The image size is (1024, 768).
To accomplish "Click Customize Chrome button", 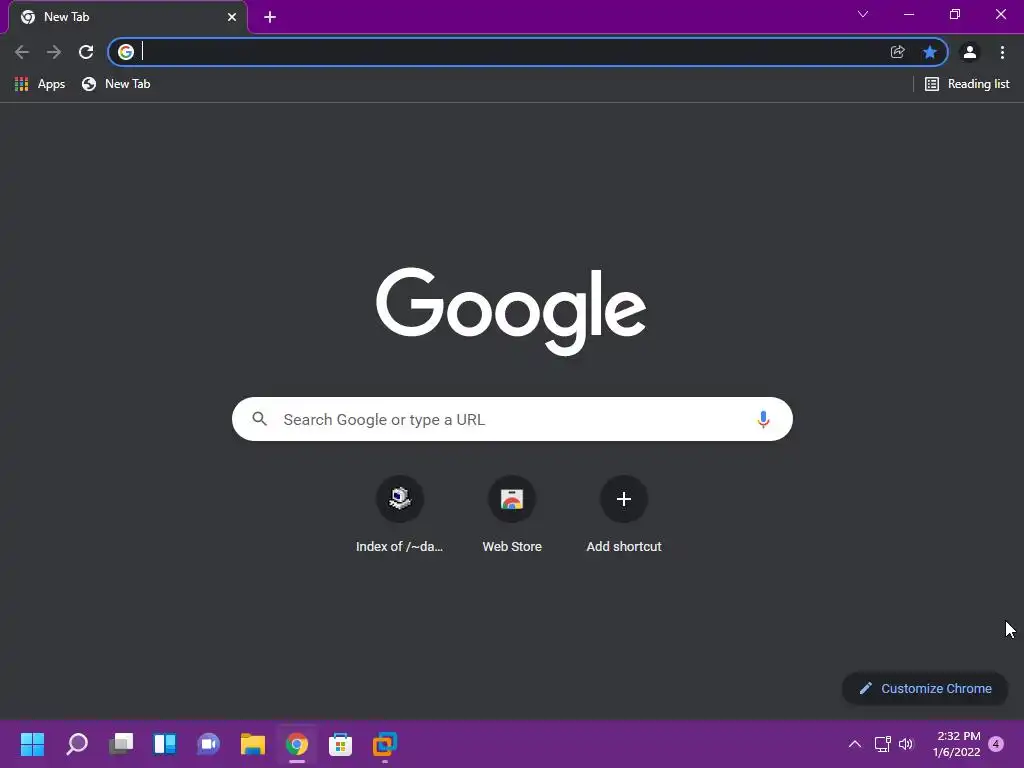I will (x=925, y=688).
